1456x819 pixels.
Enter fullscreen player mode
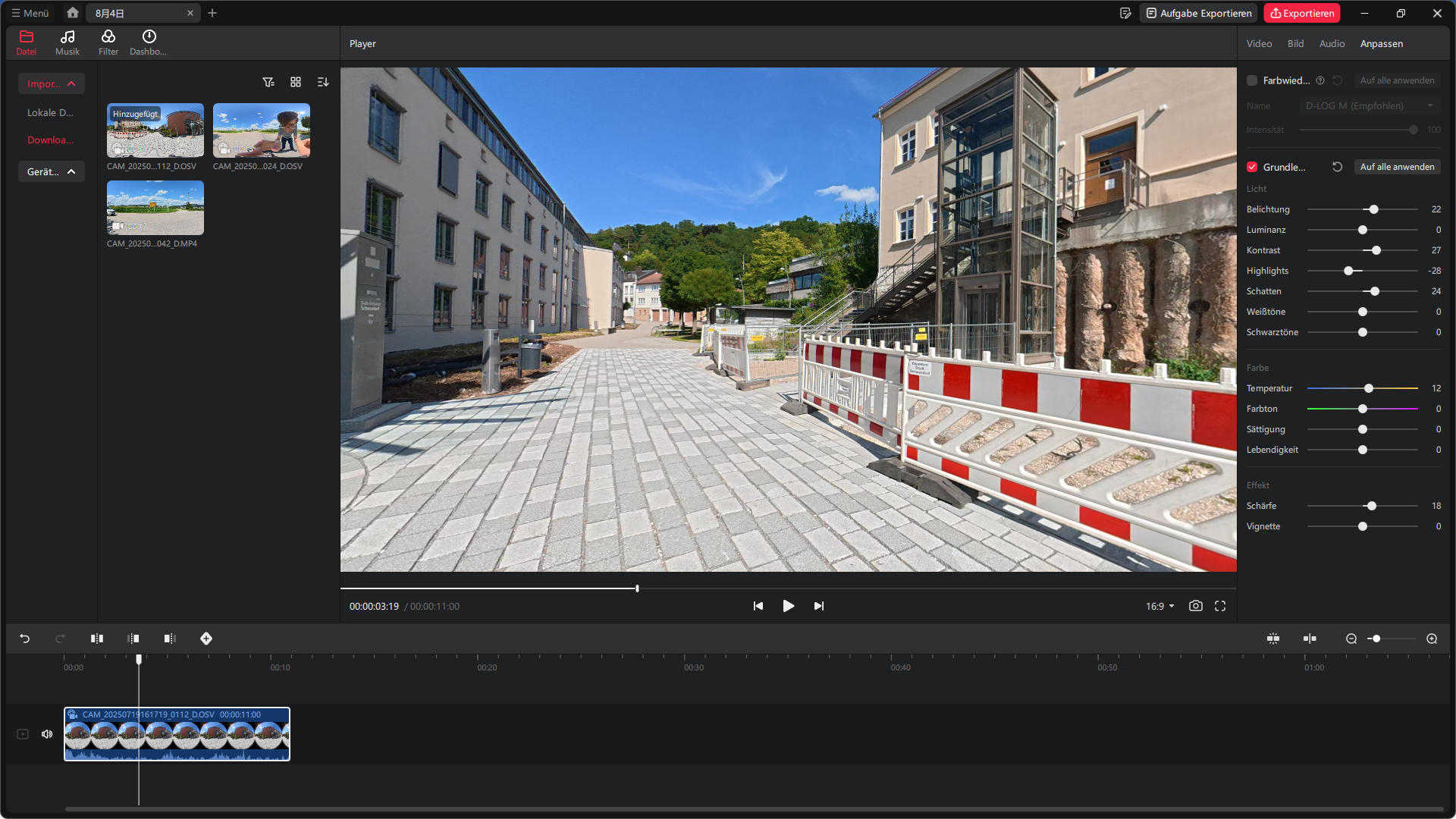pyautogui.click(x=1220, y=606)
